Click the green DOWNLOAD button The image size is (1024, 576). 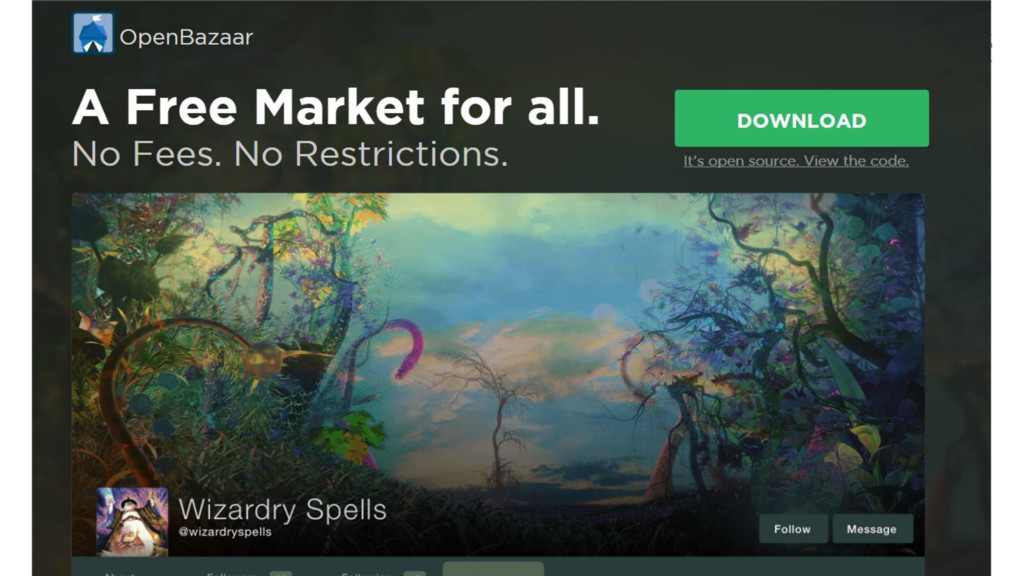tap(801, 118)
